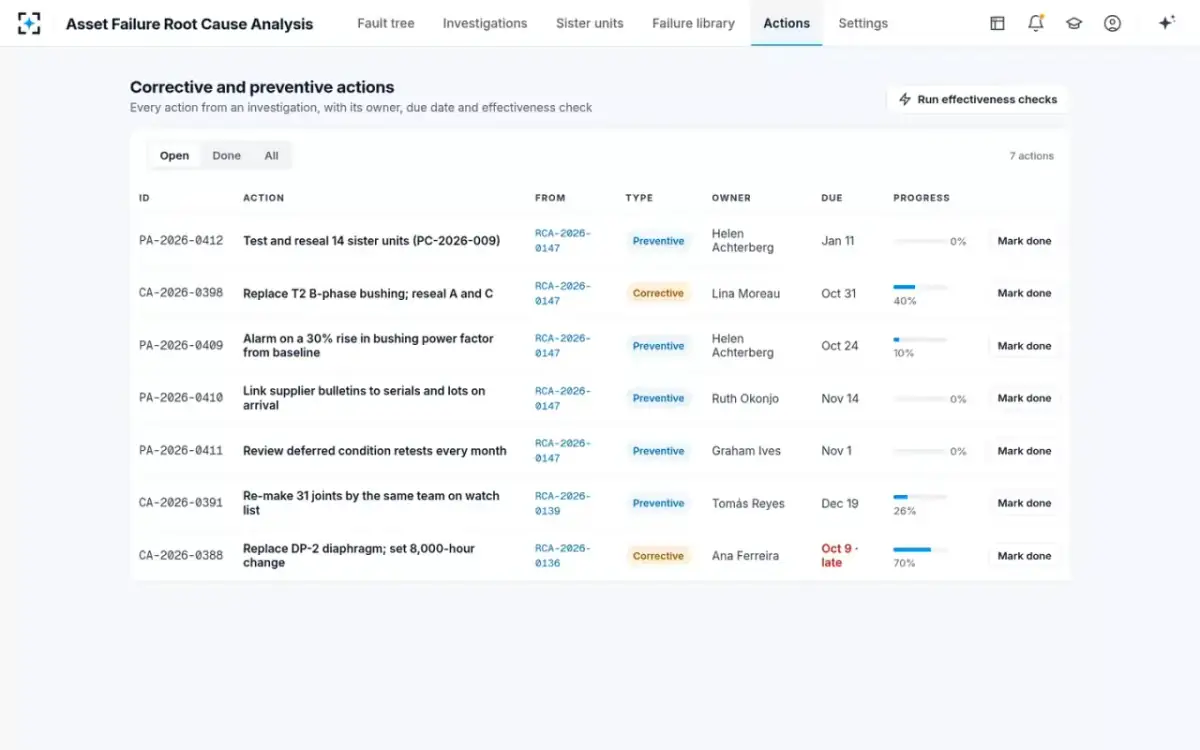Mark CA-2026-0388 as done
This screenshot has height=750, width=1200.
click(1024, 556)
